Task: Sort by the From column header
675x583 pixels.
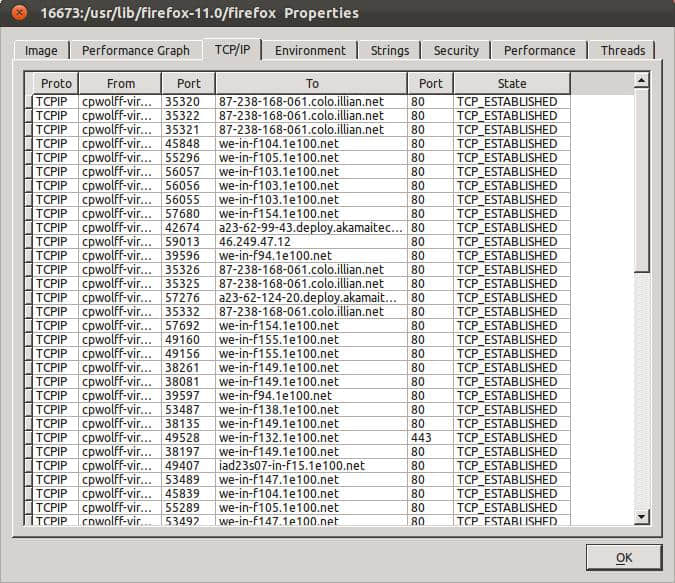Action: (x=121, y=83)
